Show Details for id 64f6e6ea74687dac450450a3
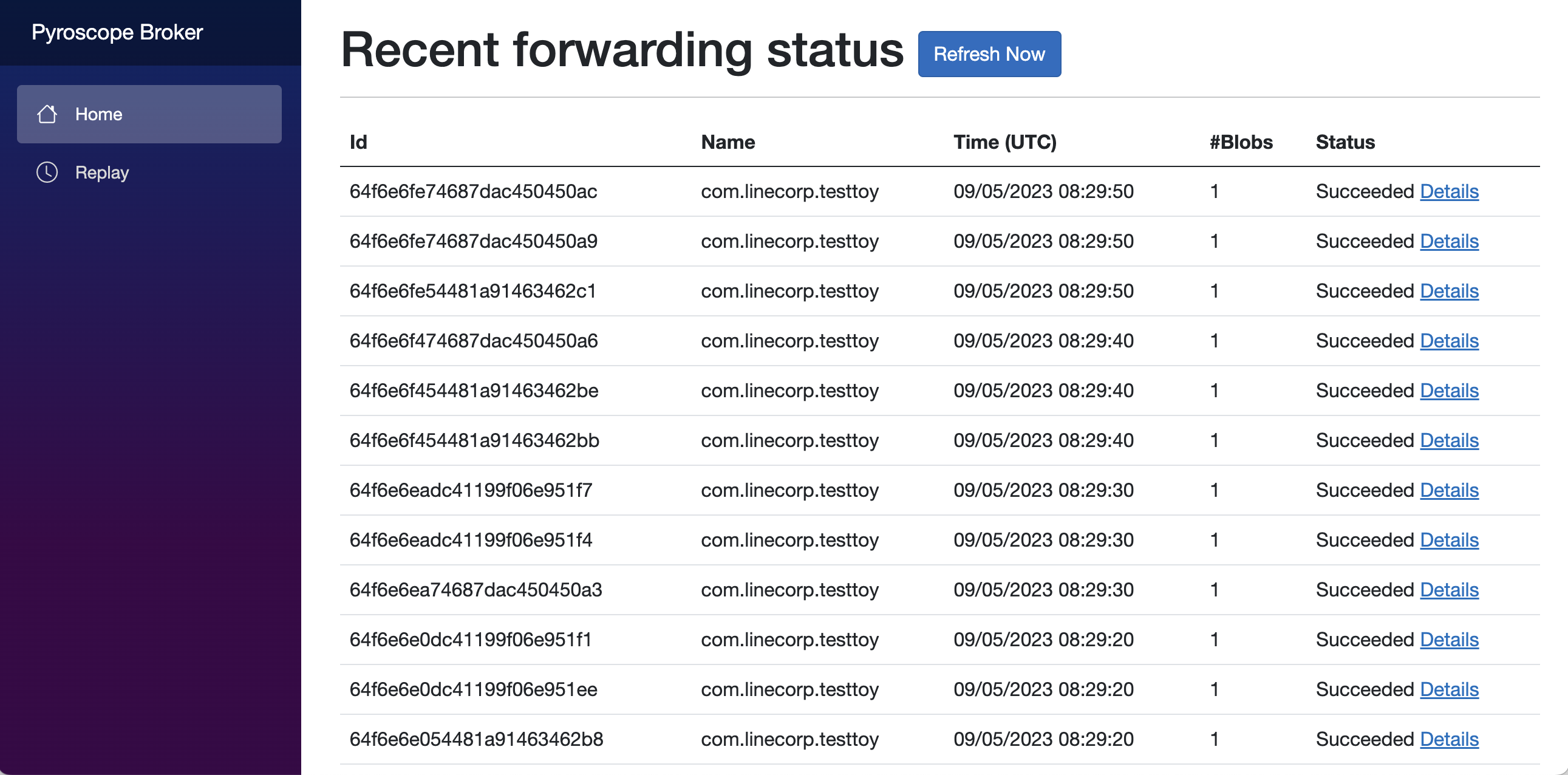Image resolution: width=1568 pixels, height=775 pixels. (x=1449, y=590)
